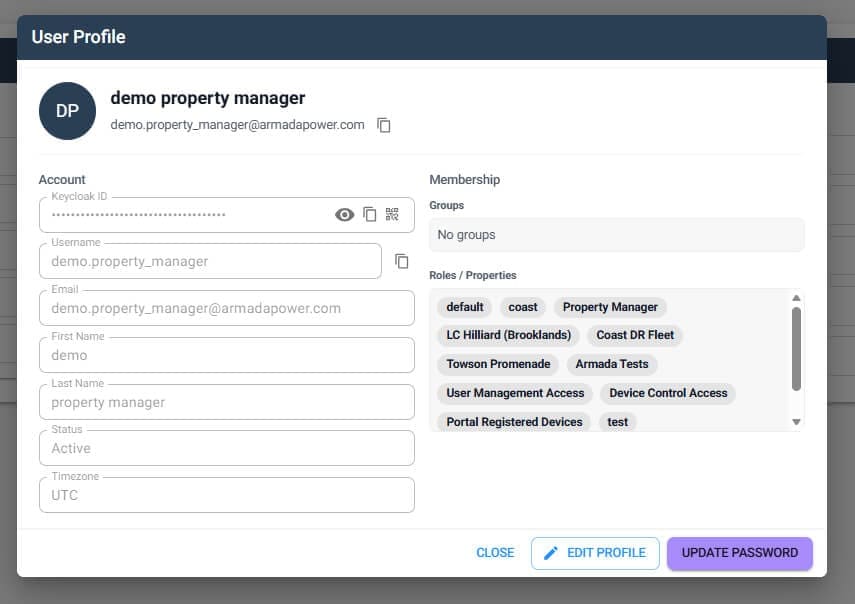
Task: Select the 'Portal Registered Devices' chip
Action: coord(514,422)
